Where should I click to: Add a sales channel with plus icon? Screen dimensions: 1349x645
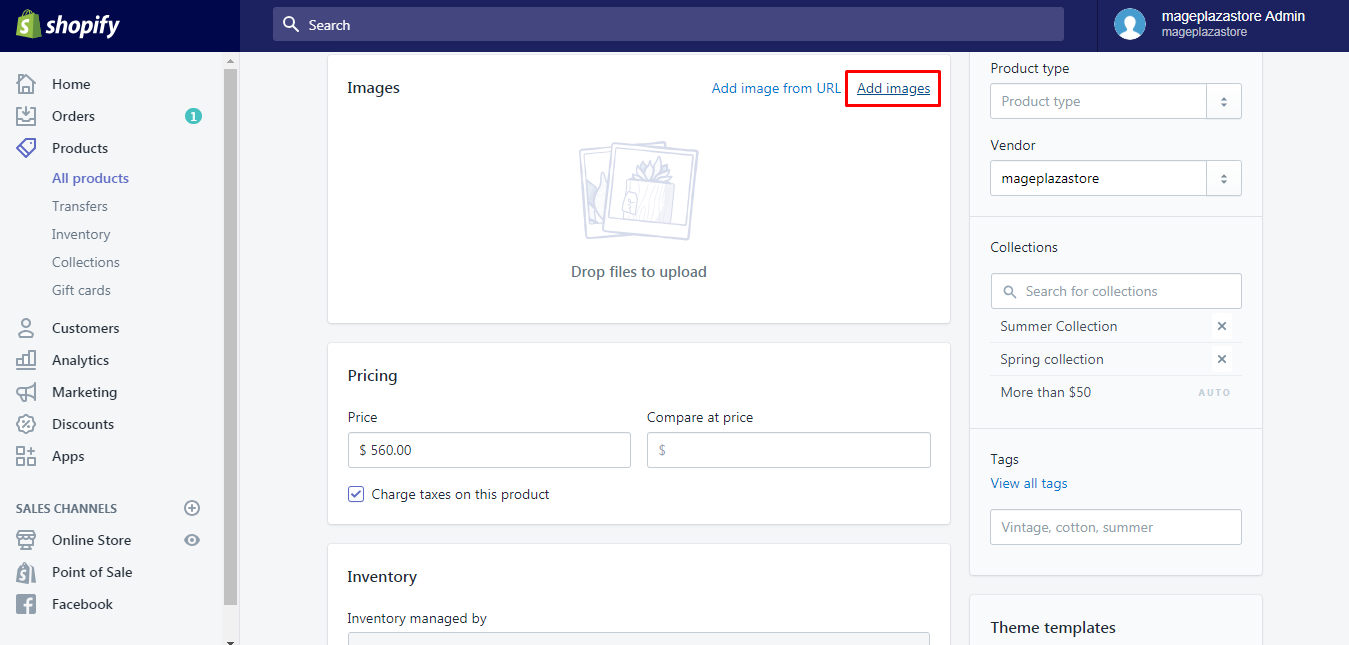click(193, 508)
